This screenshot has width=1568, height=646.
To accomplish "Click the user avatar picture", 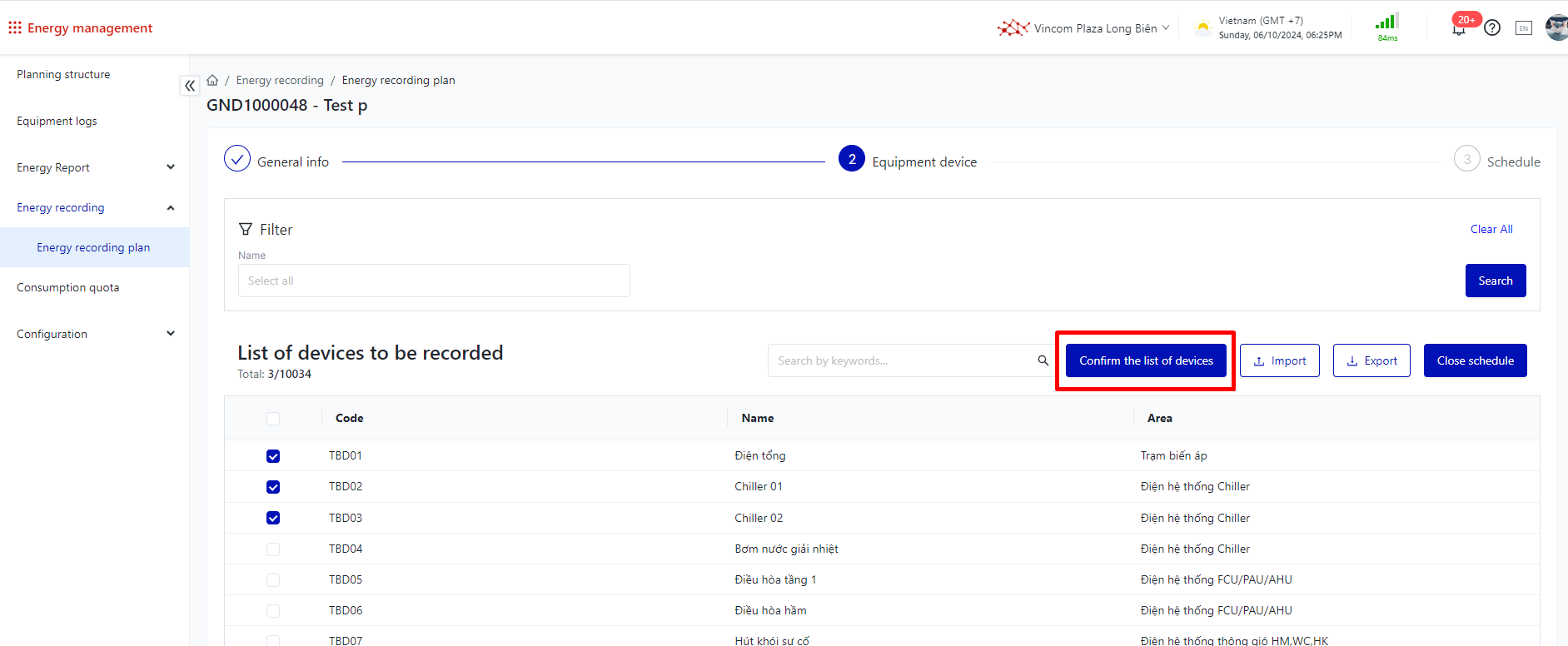I will click(1556, 27).
